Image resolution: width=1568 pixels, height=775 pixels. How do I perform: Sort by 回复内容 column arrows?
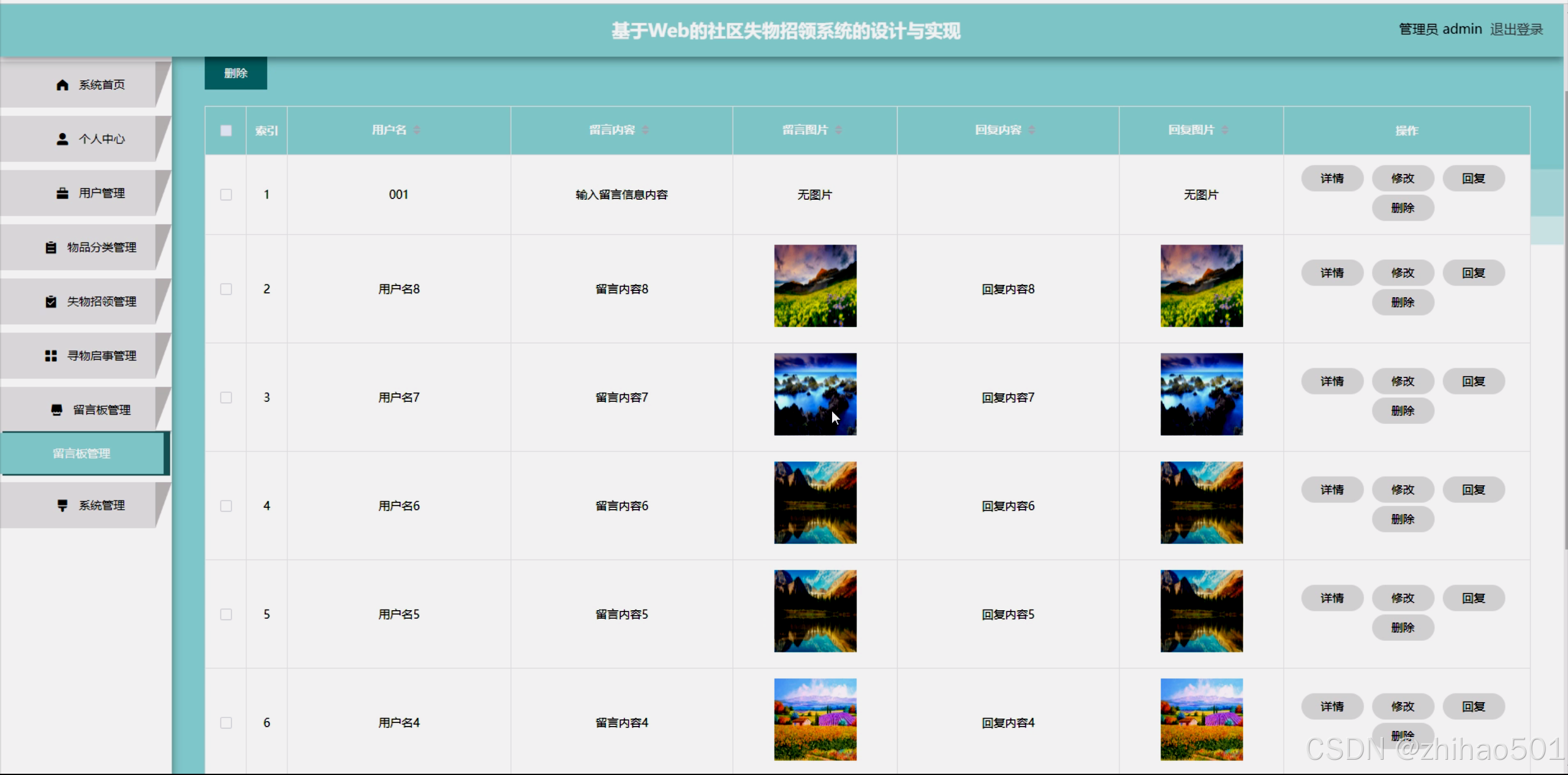pyautogui.click(x=1032, y=130)
